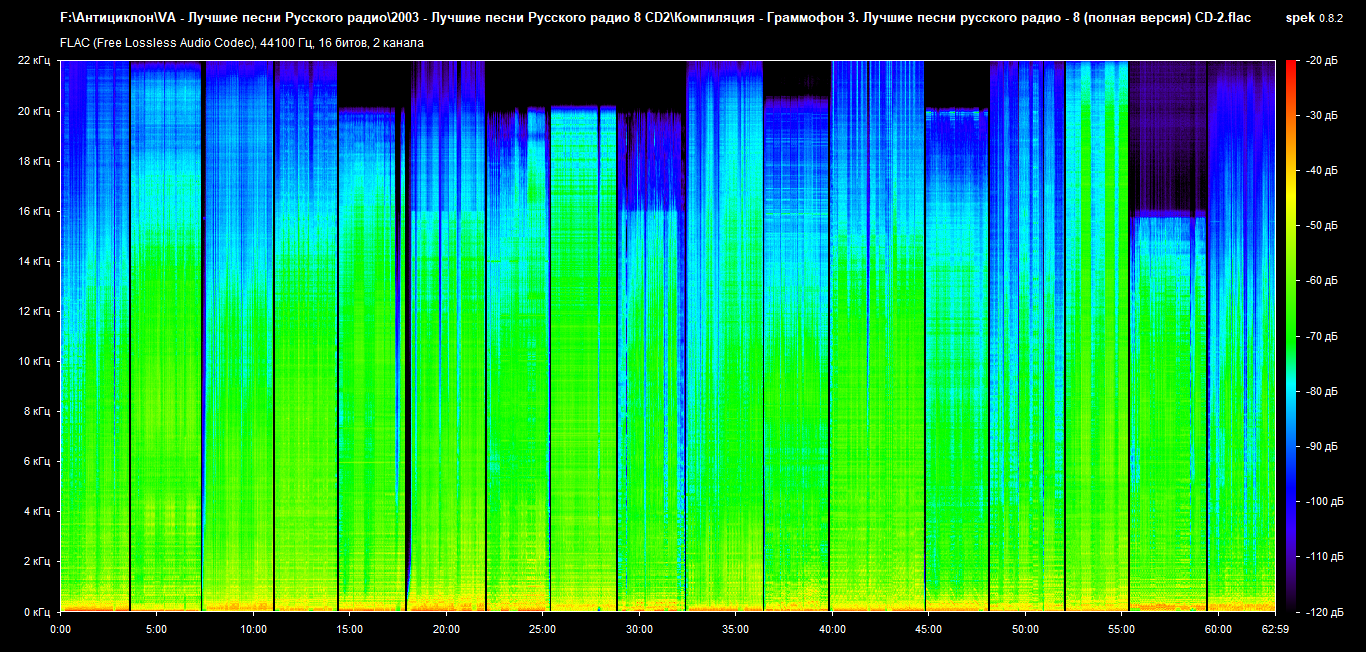Click the '8 кГц' frequency label
Image resolution: width=1366 pixels, height=652 pixels.
(36, 411)
